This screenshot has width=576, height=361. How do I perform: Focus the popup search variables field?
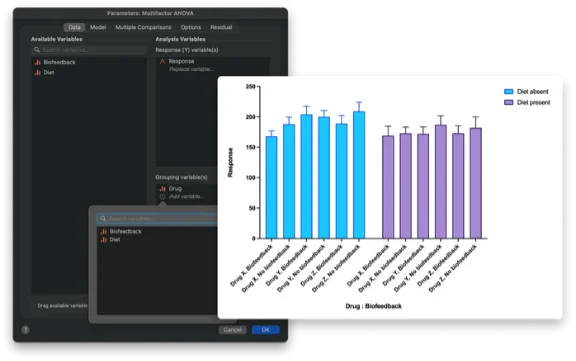point(157,219)
